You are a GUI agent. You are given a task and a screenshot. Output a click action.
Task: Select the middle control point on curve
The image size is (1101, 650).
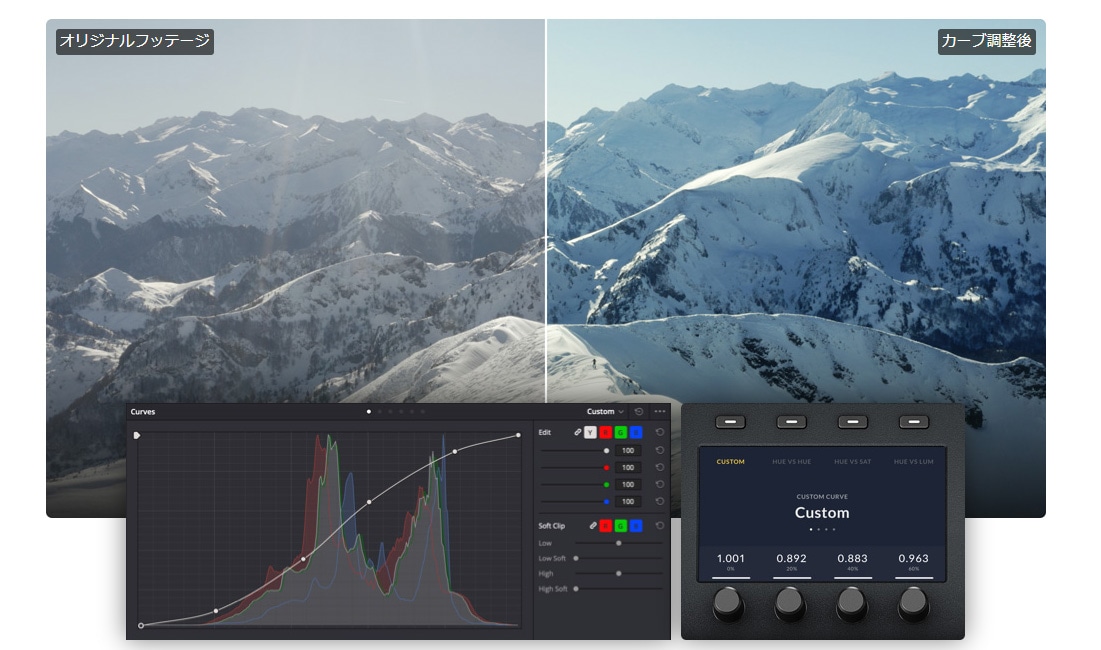tap(369, 502)
